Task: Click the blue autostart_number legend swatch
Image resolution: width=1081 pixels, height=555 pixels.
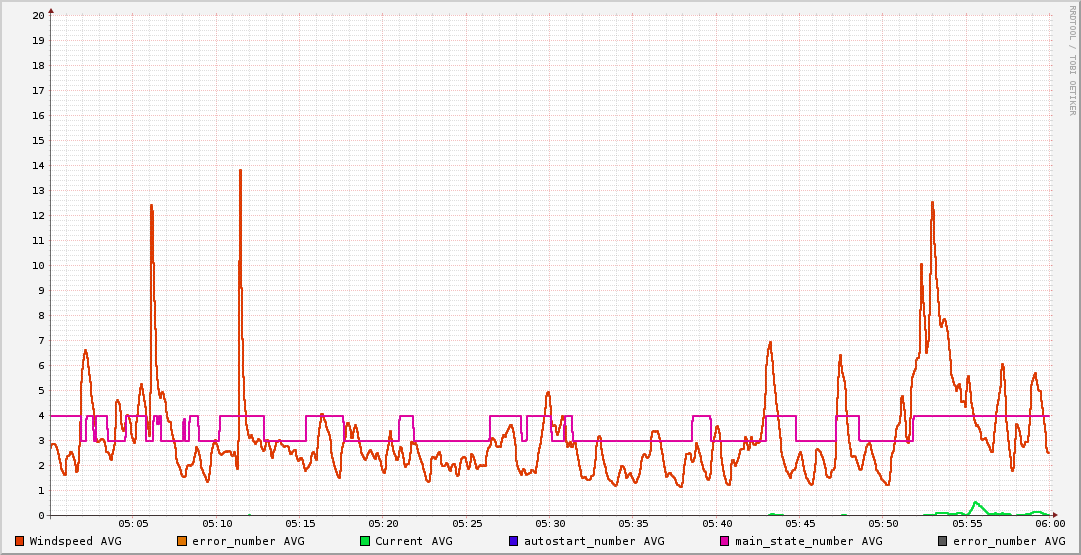Action: [513, 541]
